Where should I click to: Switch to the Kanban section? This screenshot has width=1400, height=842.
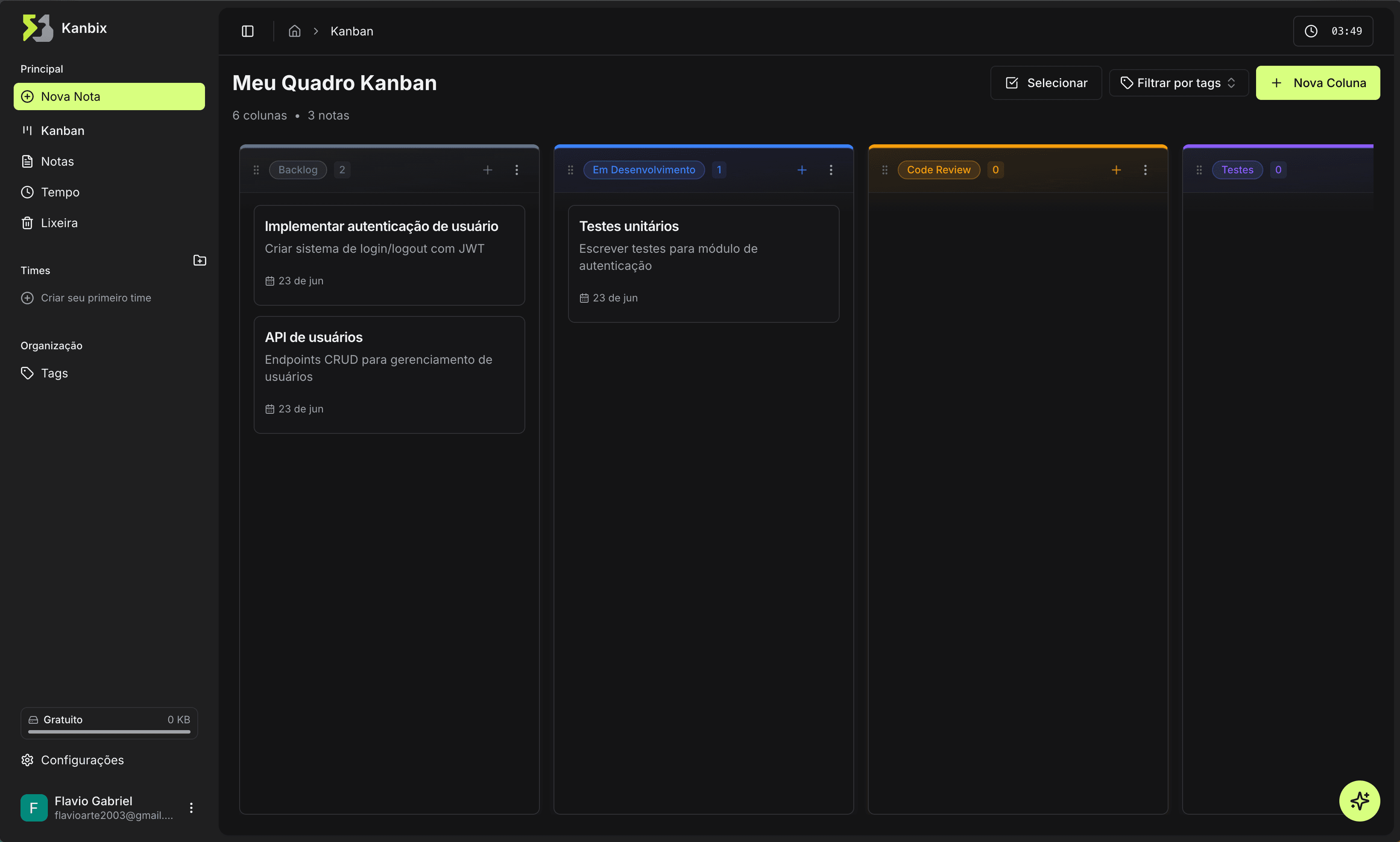(x=62, y=131)
